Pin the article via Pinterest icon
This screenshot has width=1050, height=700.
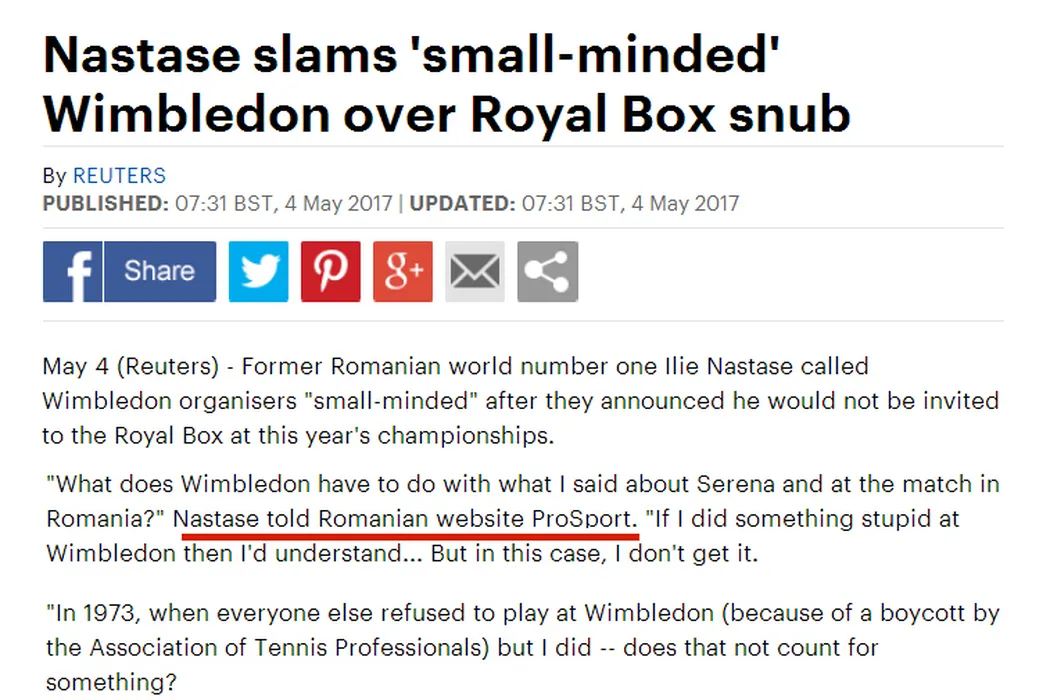coord(330,271)
